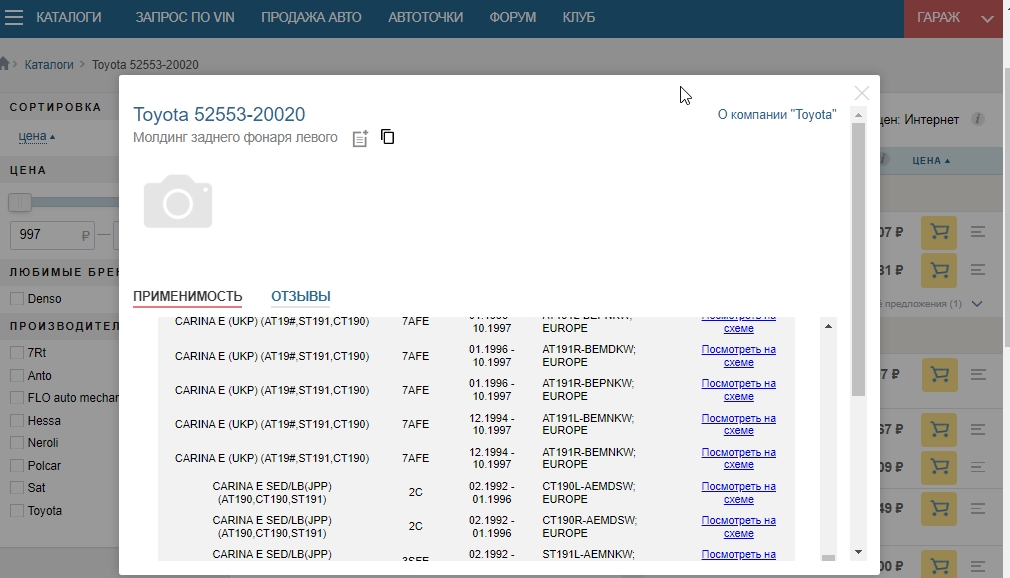Open details list icon for first offer
The image size is (1010, 578).
point(978,232)
